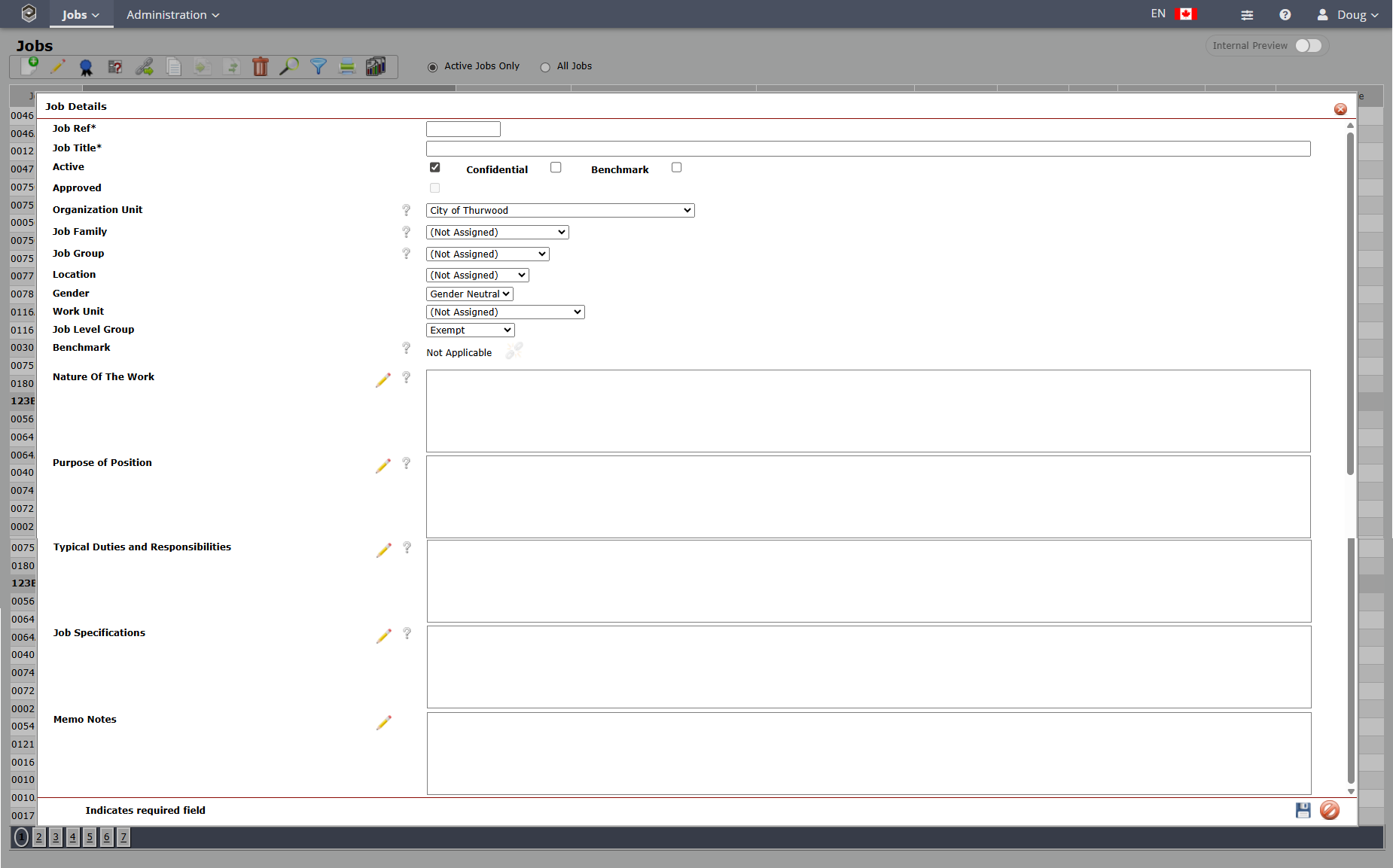1393x868 pixels.
Task: Click help icon next to Job Specifications
Action: pos(407,633)
